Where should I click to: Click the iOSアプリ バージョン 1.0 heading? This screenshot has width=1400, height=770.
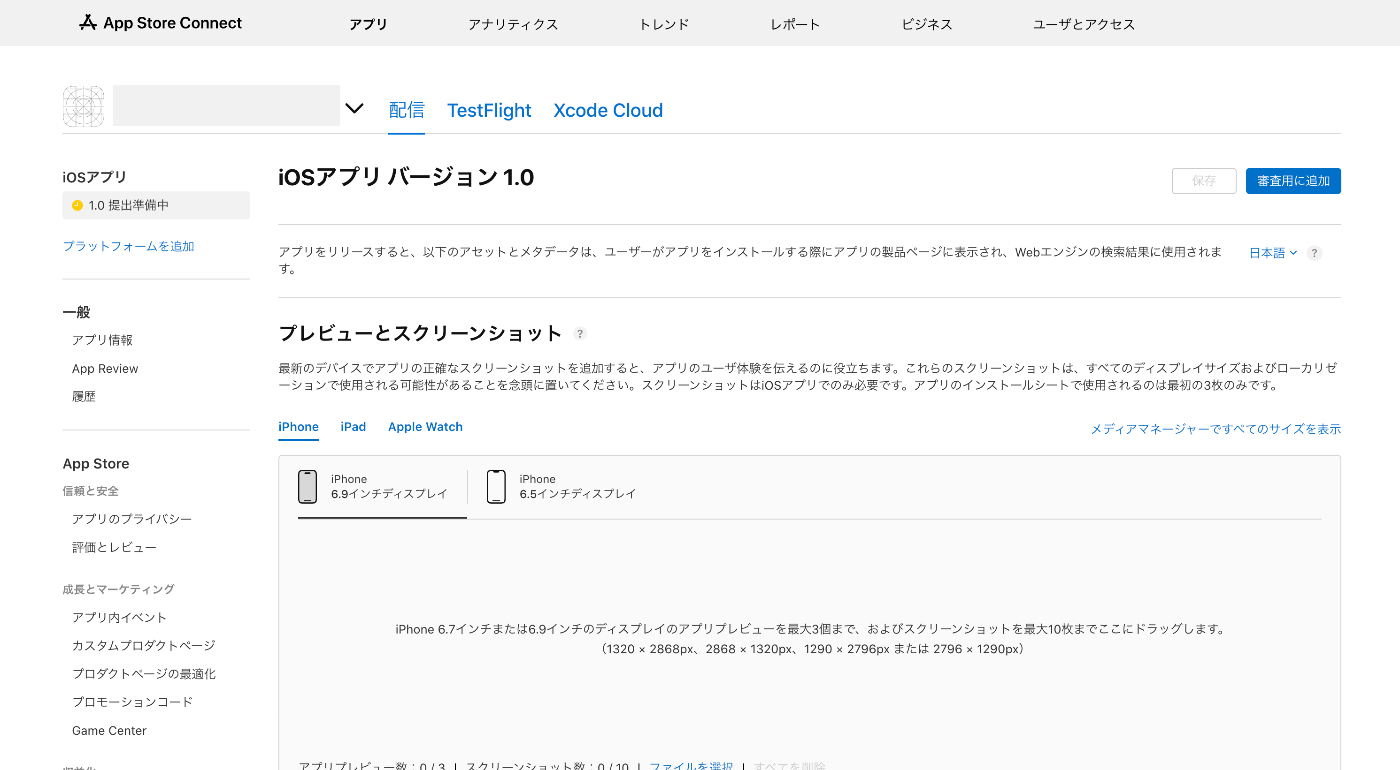406,178
